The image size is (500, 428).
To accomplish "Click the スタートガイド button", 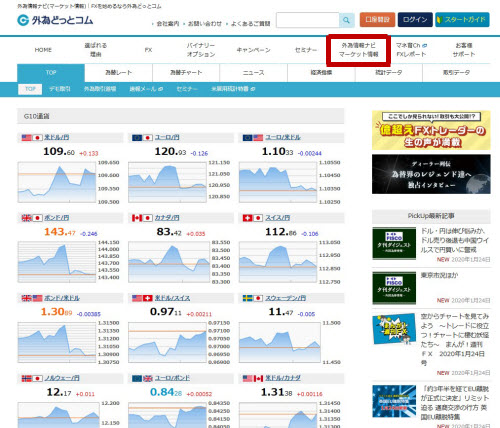I will (x=462, y=20).
